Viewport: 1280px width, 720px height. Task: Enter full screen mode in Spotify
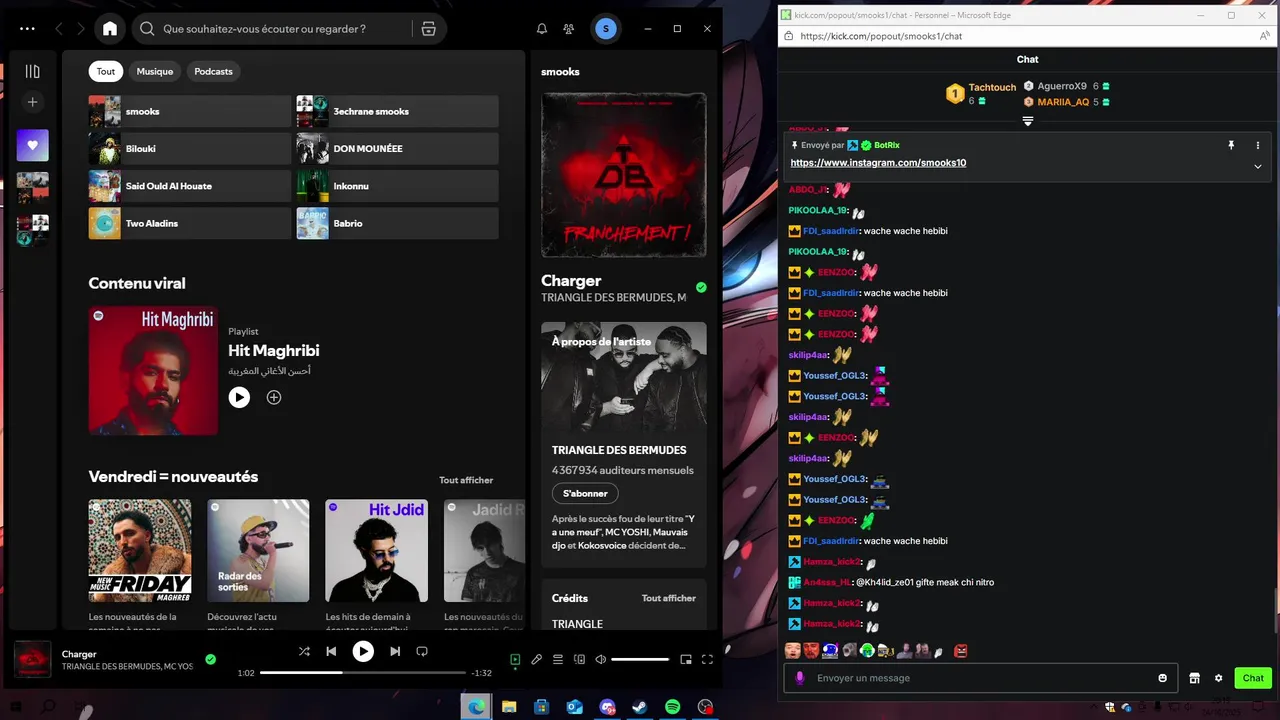pos(707,659)
